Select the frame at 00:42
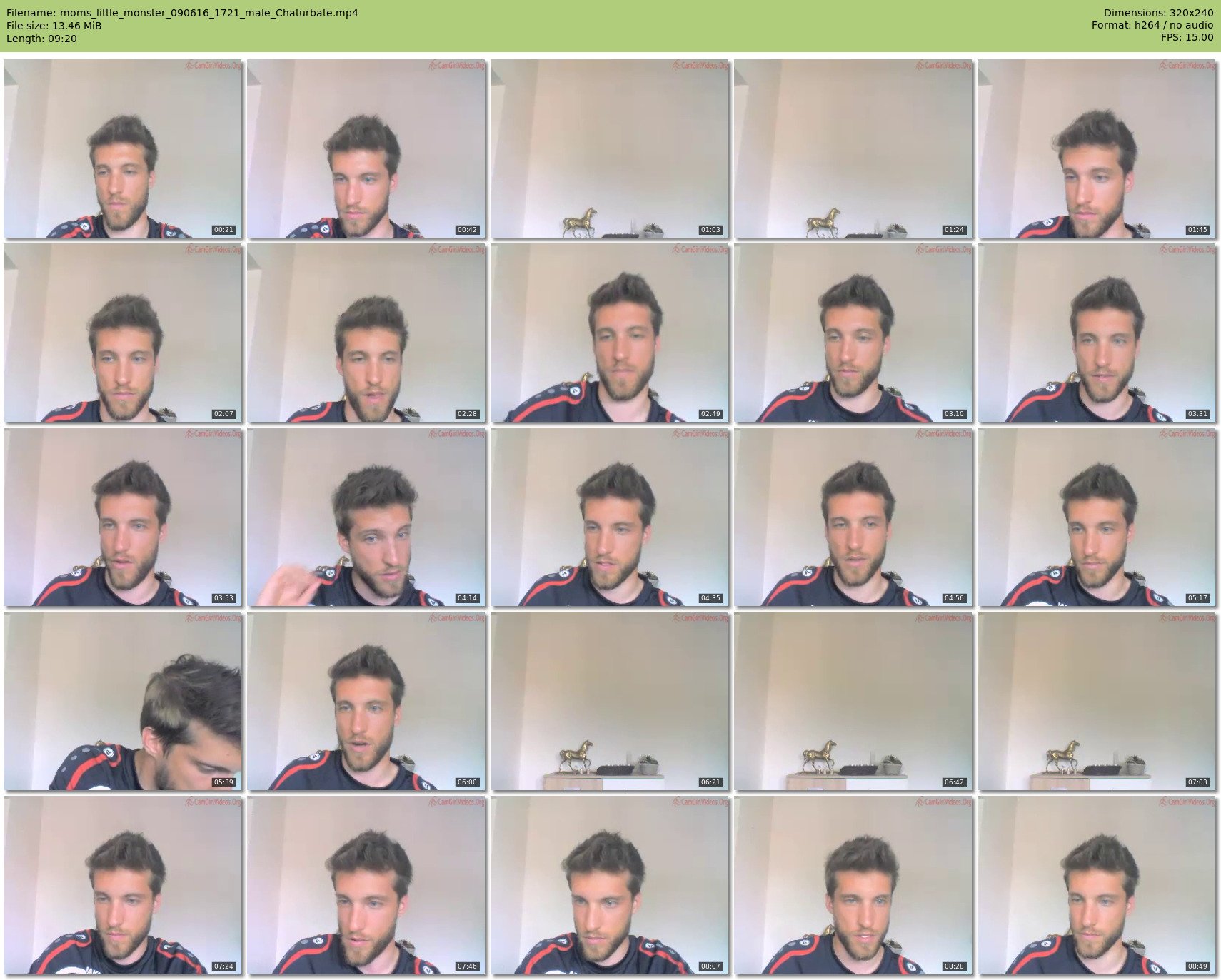Viewport: 1221px width, 980px height. point(366,148)
